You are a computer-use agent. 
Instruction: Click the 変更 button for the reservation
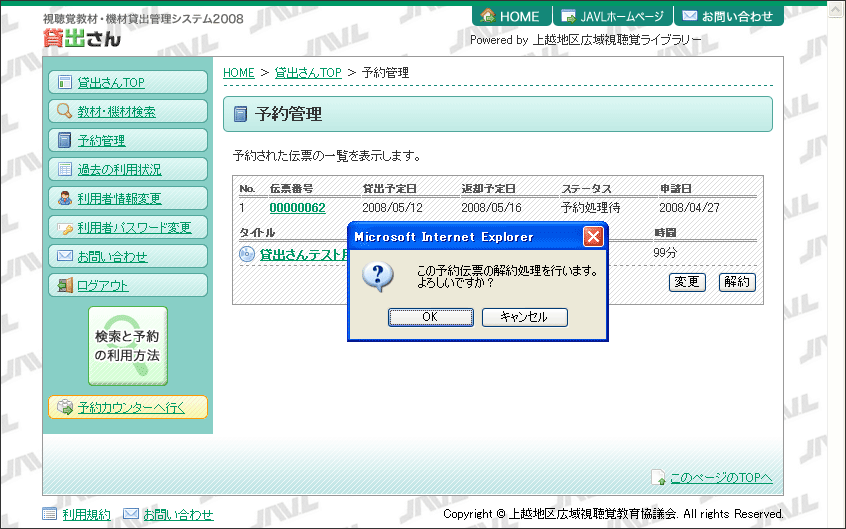point(687,282)
